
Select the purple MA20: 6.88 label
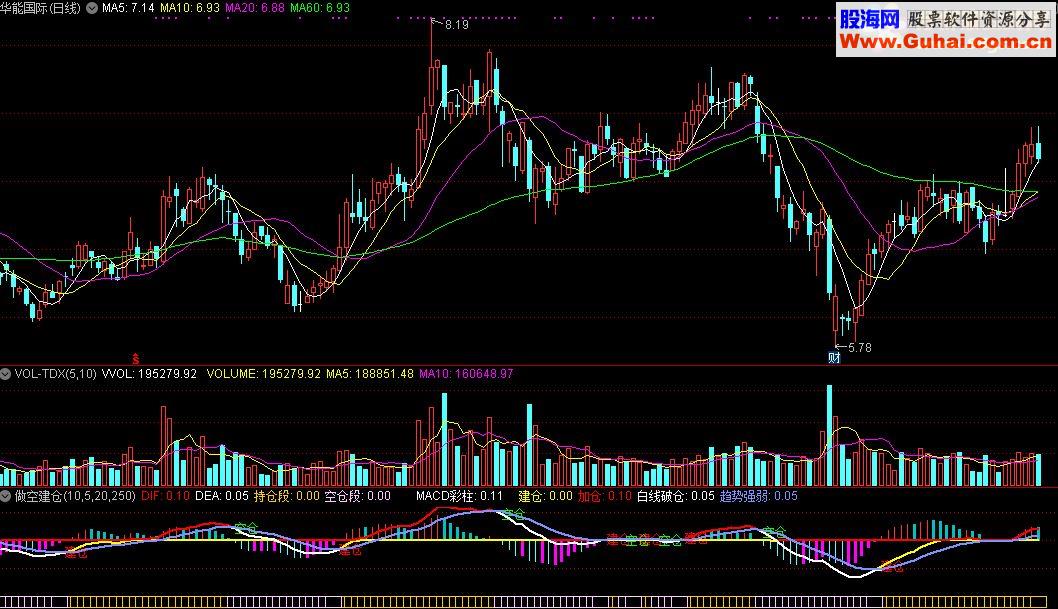254,8
